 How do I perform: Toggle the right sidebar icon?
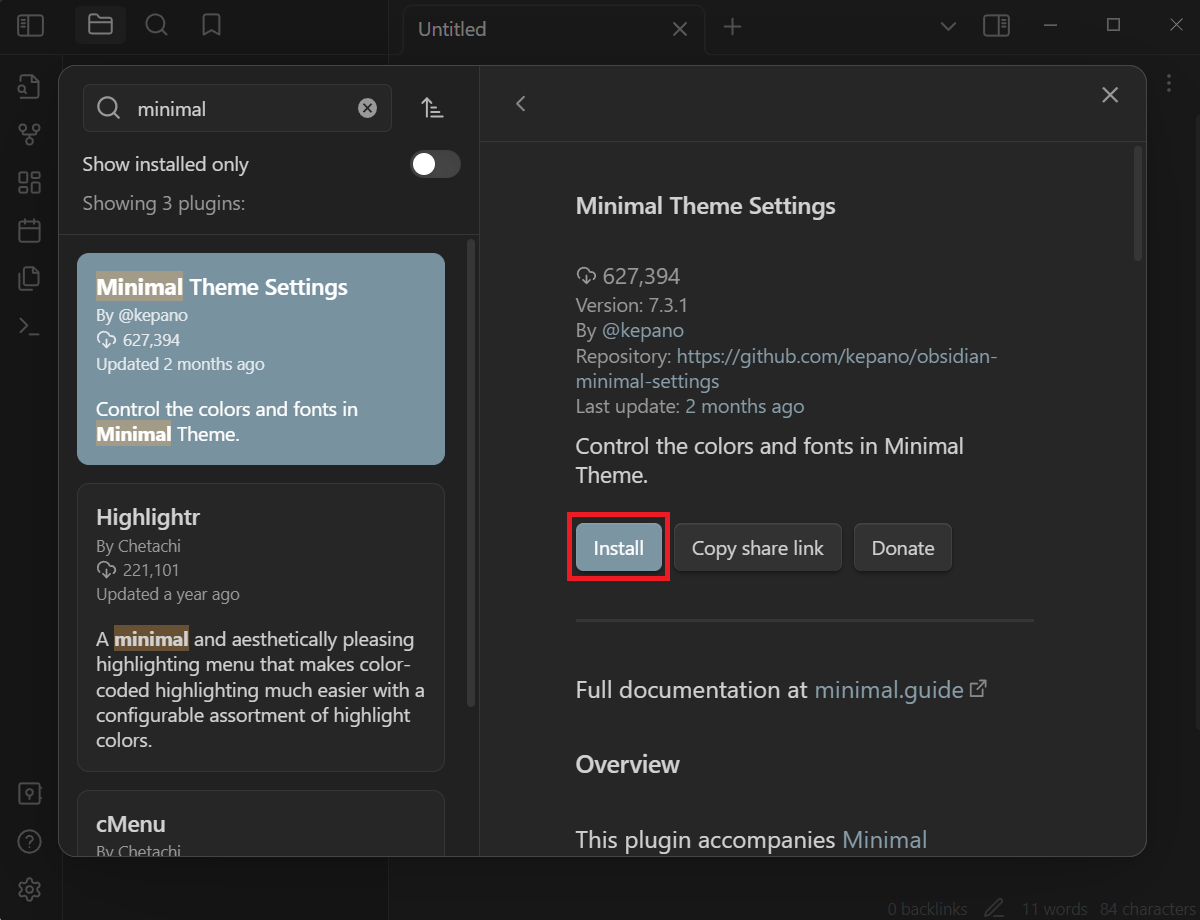pyautogui.click(x=996, y=26)
